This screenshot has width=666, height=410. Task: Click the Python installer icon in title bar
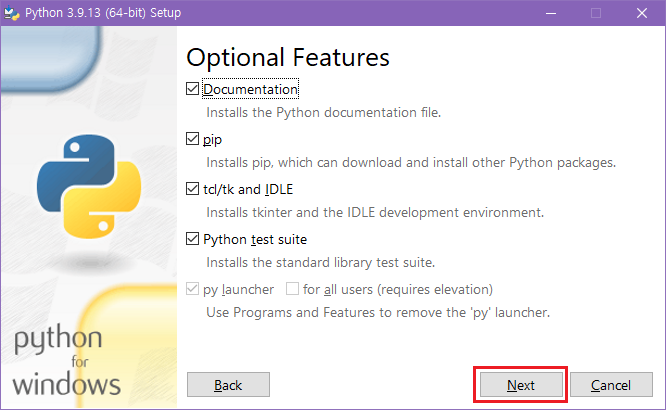(11, 13)
